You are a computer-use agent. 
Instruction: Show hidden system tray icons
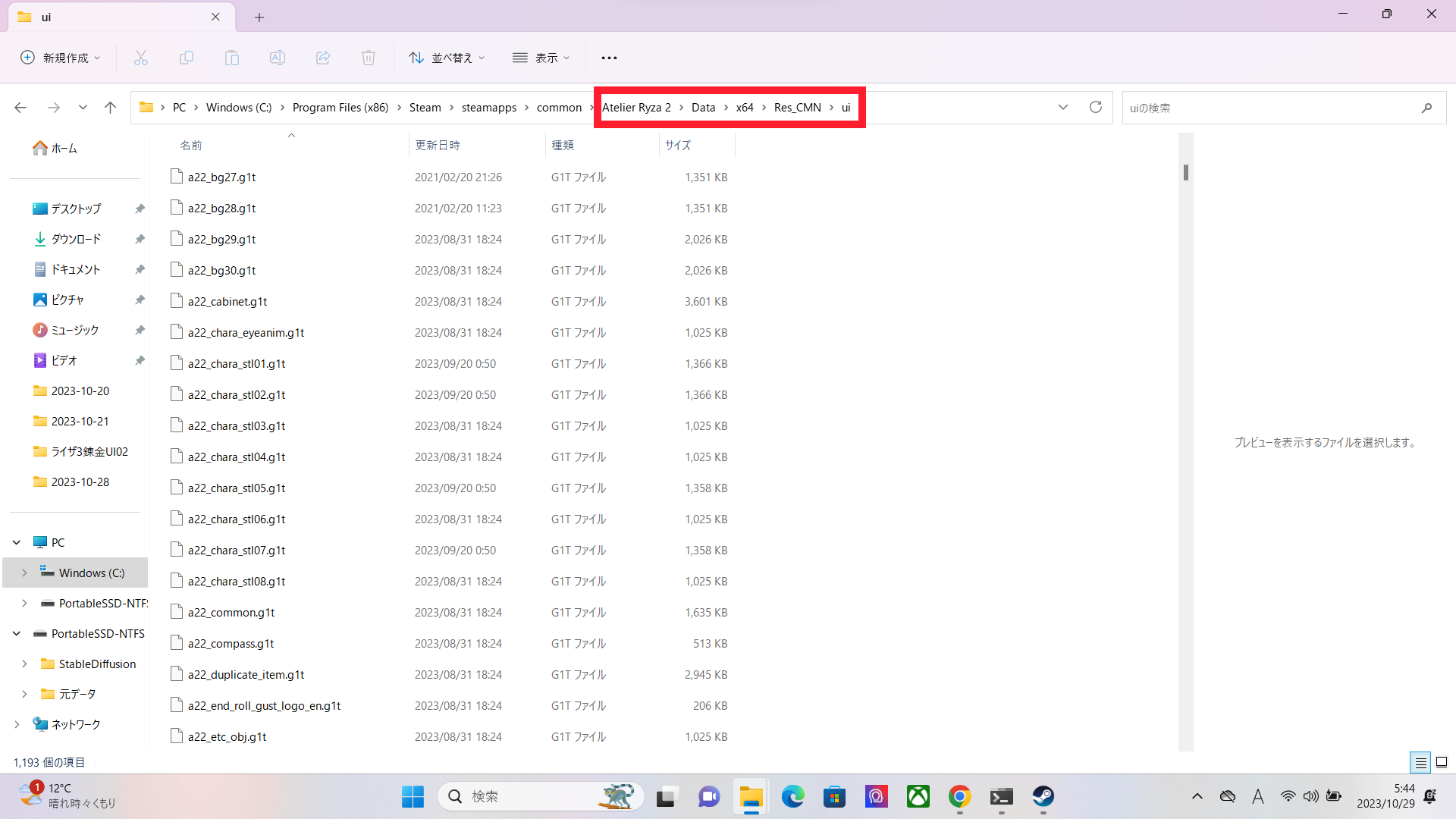tap(1197, 796)
